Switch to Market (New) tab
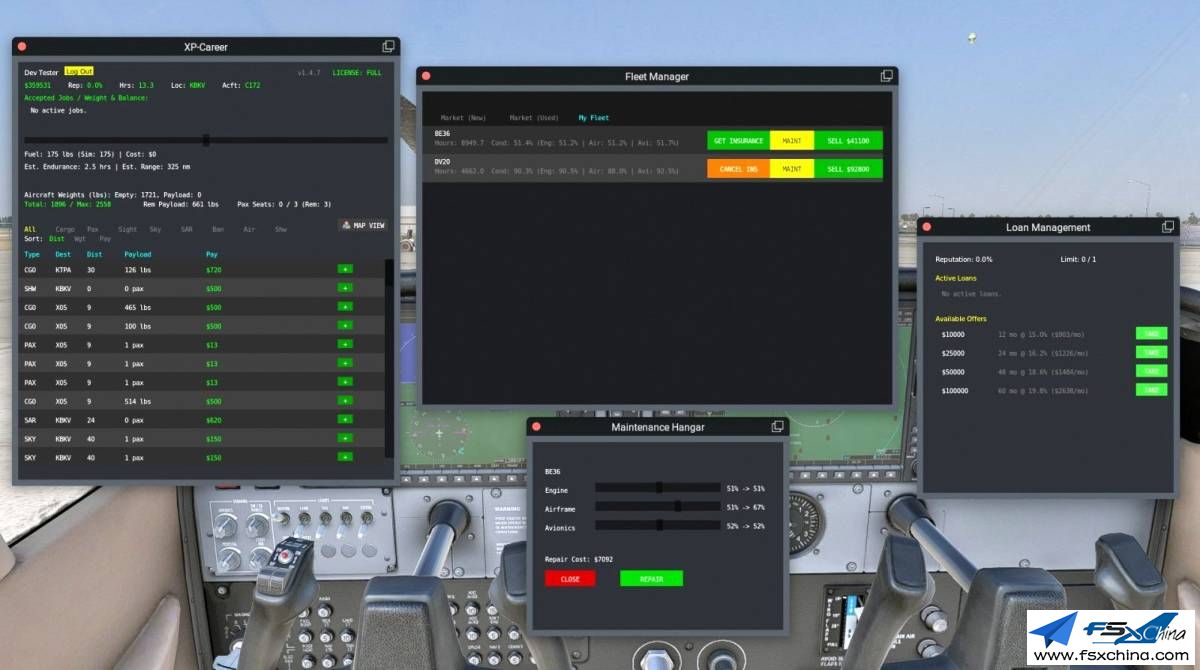Screen dimensions: 1200x670 (x=463, y=118)
